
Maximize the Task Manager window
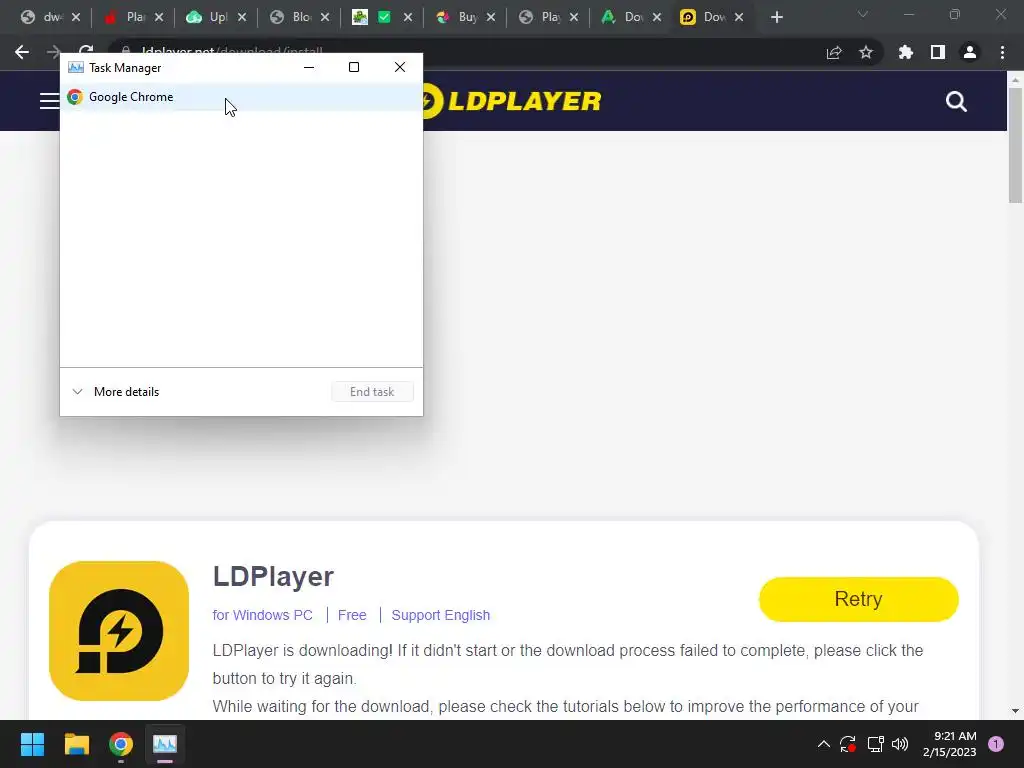point(354,67)
